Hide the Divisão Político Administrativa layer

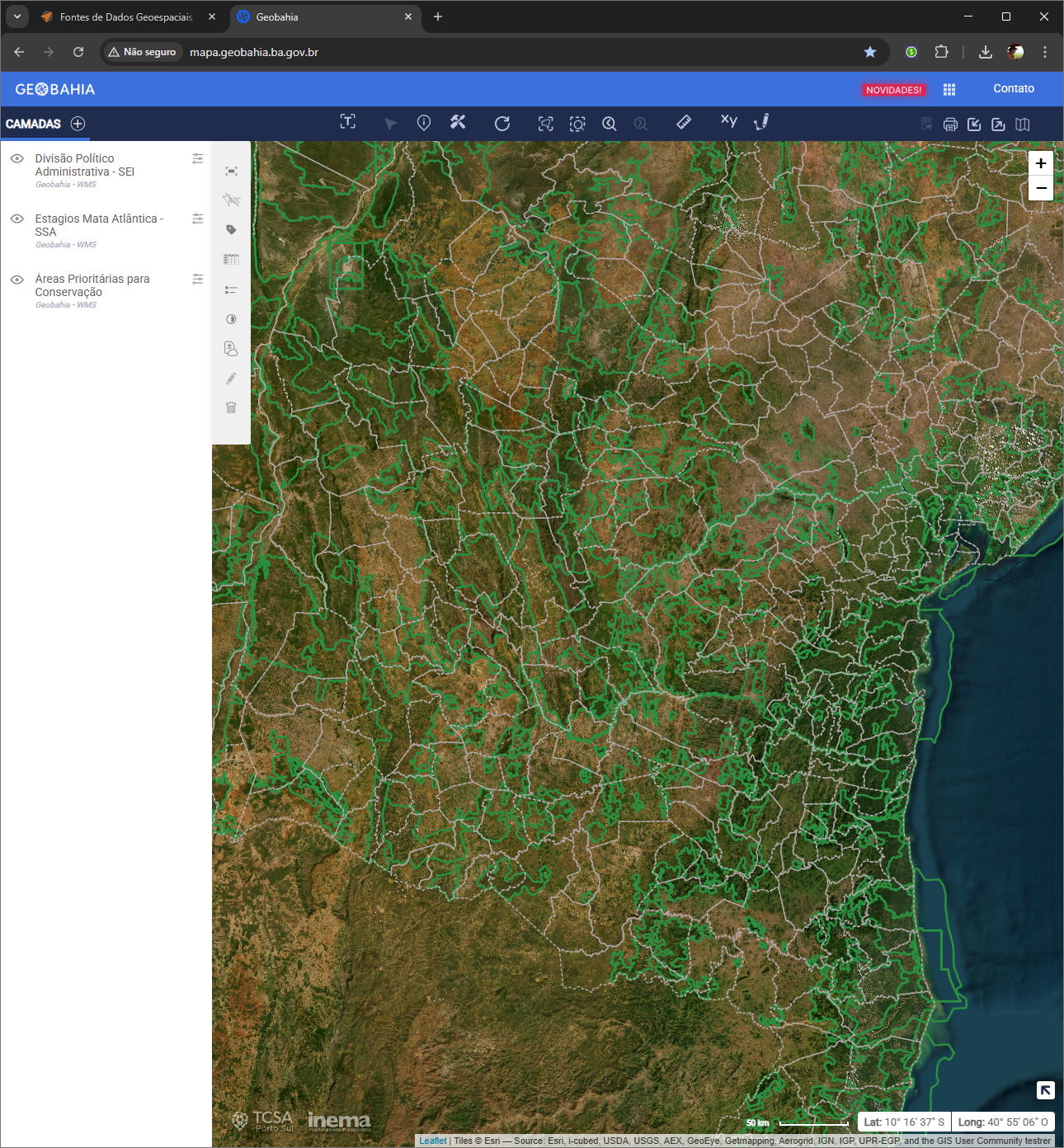click(x=16, y=158)
